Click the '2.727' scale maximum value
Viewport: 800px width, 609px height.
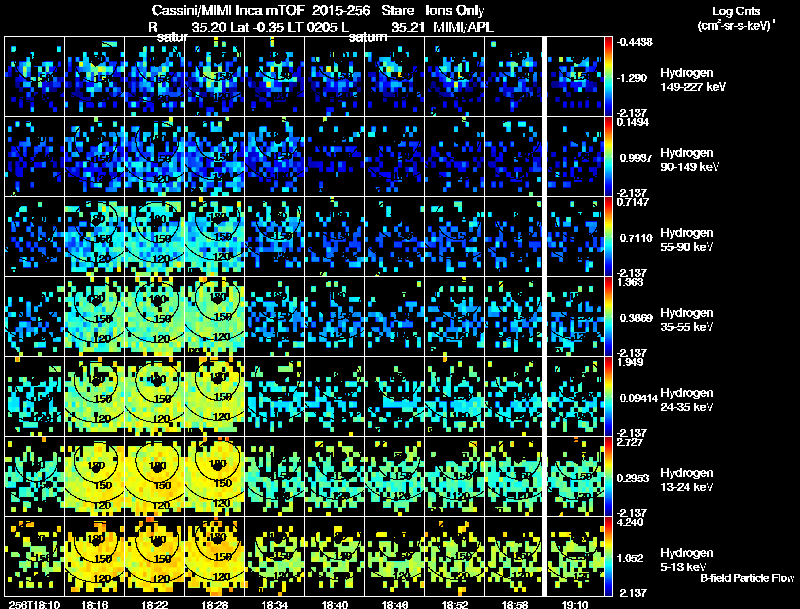coord(630,442)
